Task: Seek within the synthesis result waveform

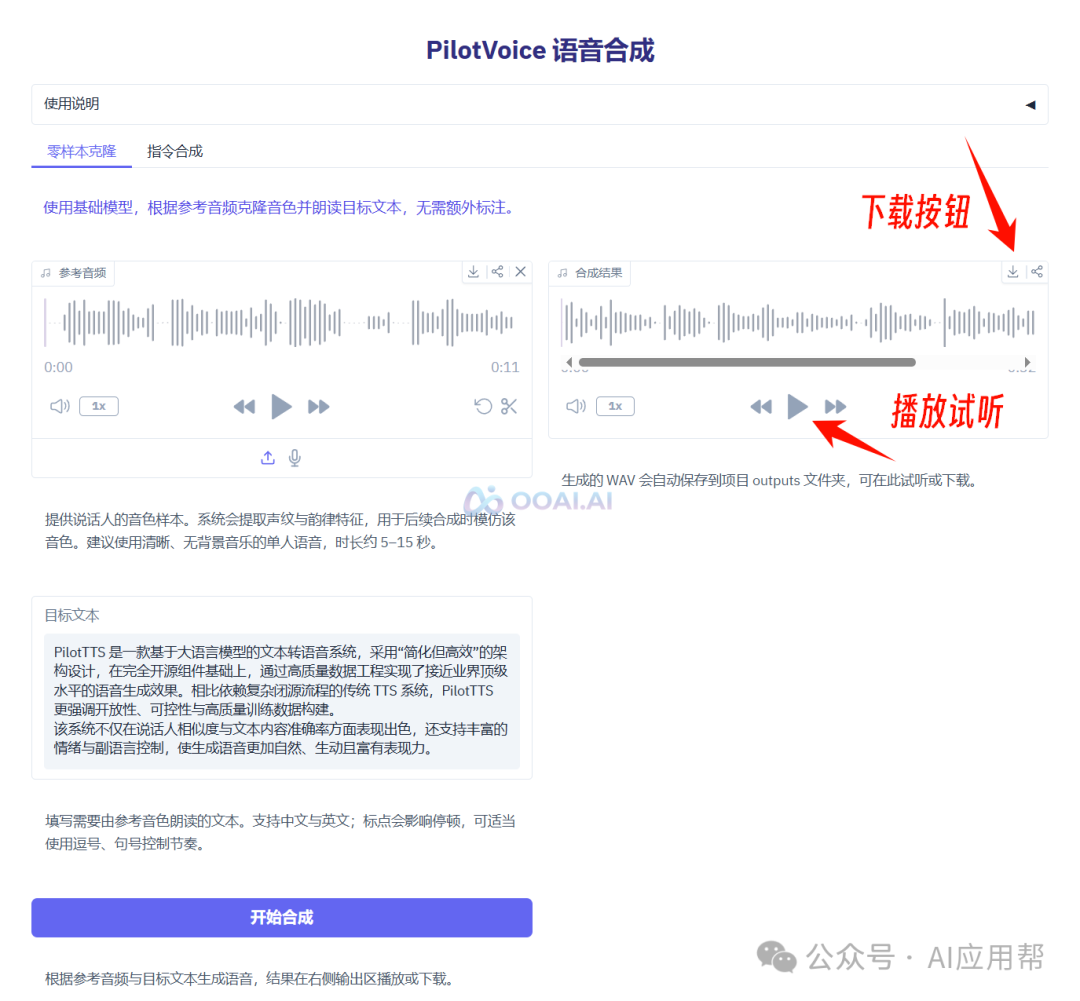Action: 798,322
